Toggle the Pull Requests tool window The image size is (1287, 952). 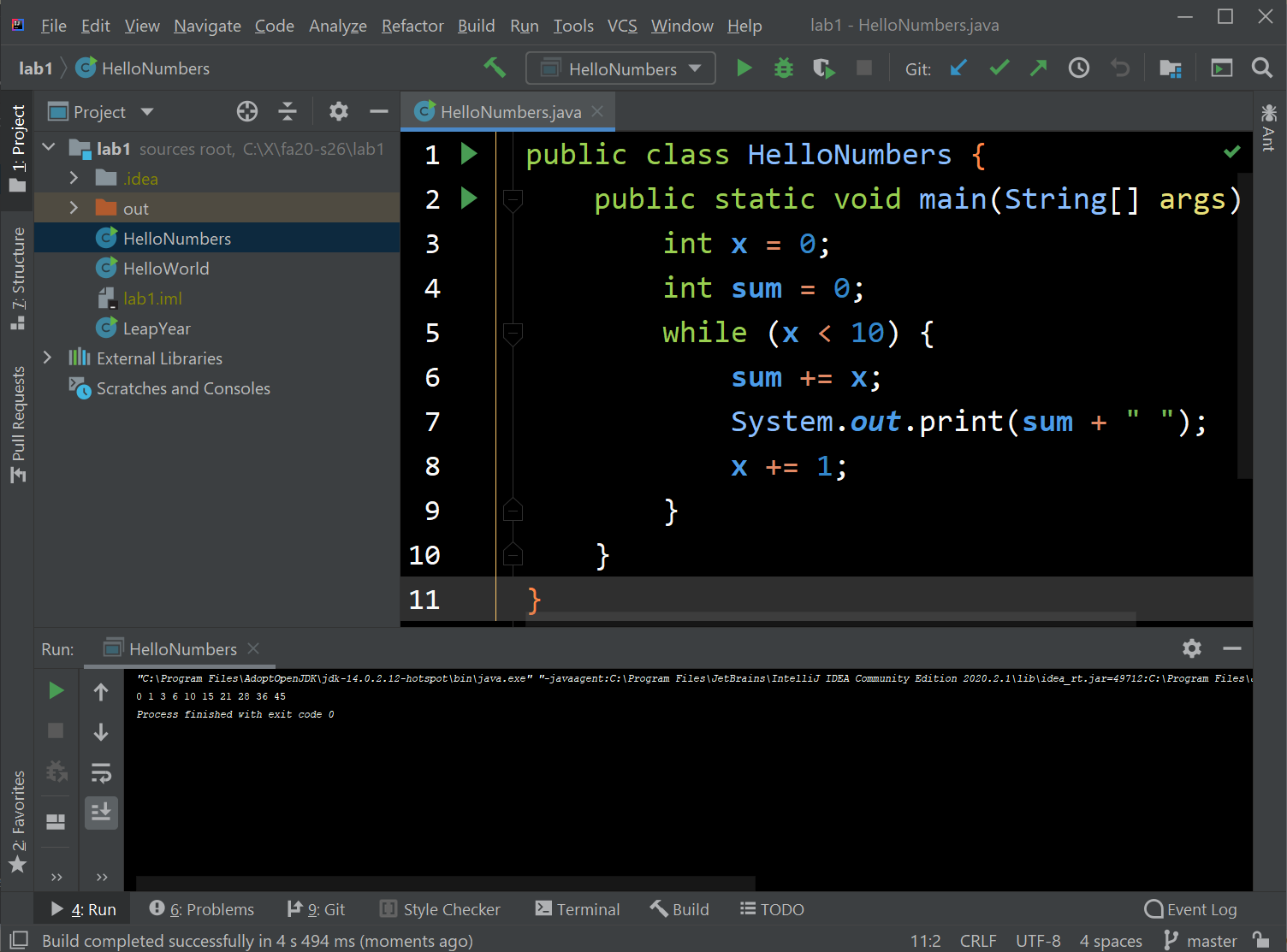17,424
